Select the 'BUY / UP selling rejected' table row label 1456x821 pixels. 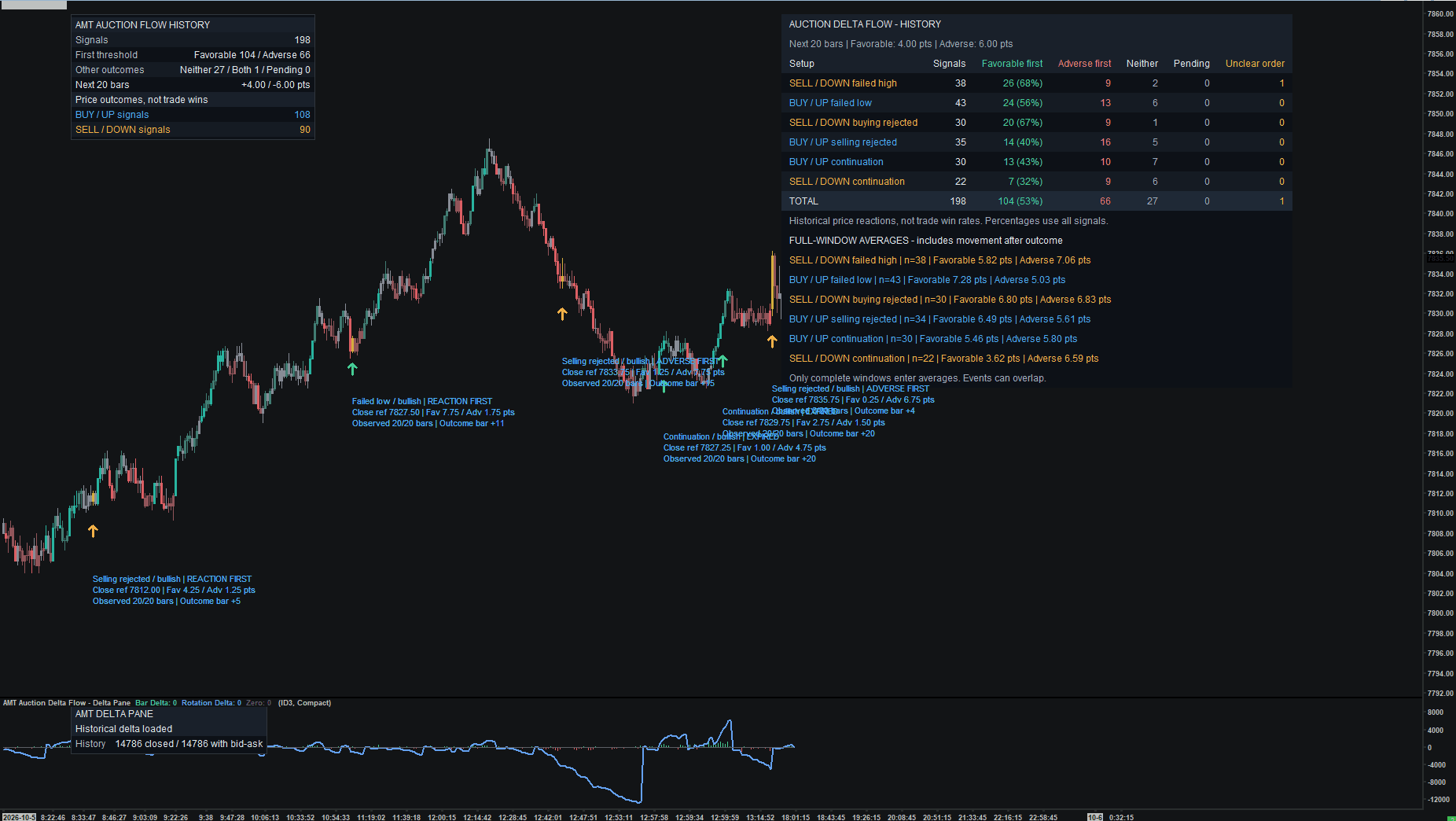coord(843,142)
